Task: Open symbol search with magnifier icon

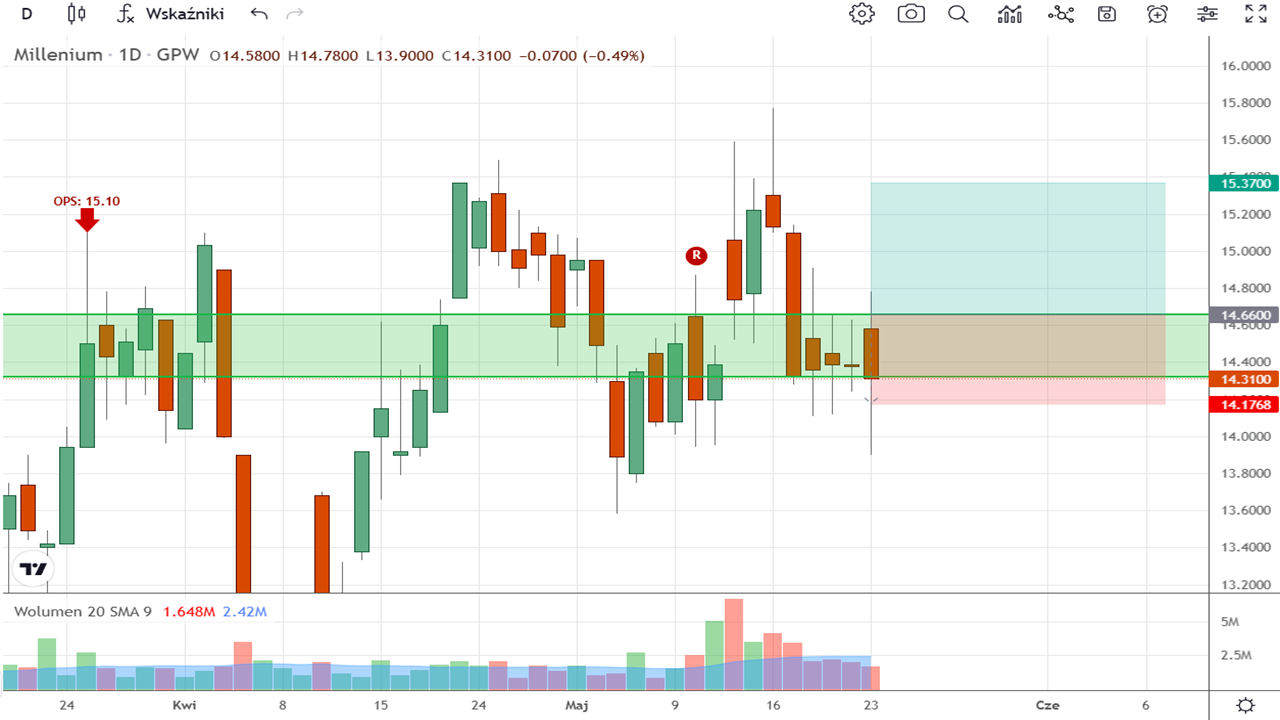Action: click(958, 14)
